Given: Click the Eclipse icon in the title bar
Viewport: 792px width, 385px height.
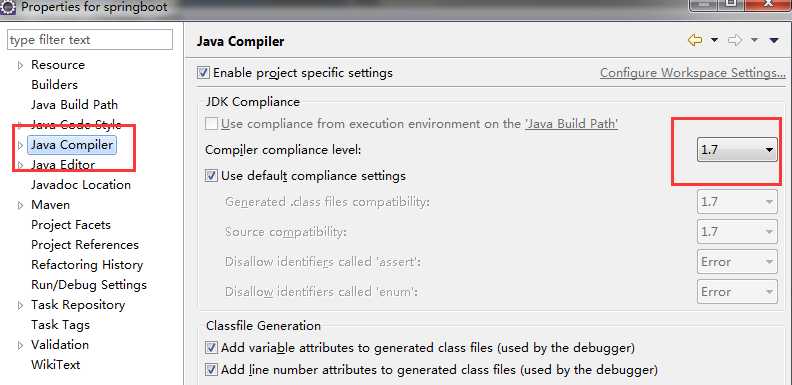Looking at the screenshot, I should 8,7.
